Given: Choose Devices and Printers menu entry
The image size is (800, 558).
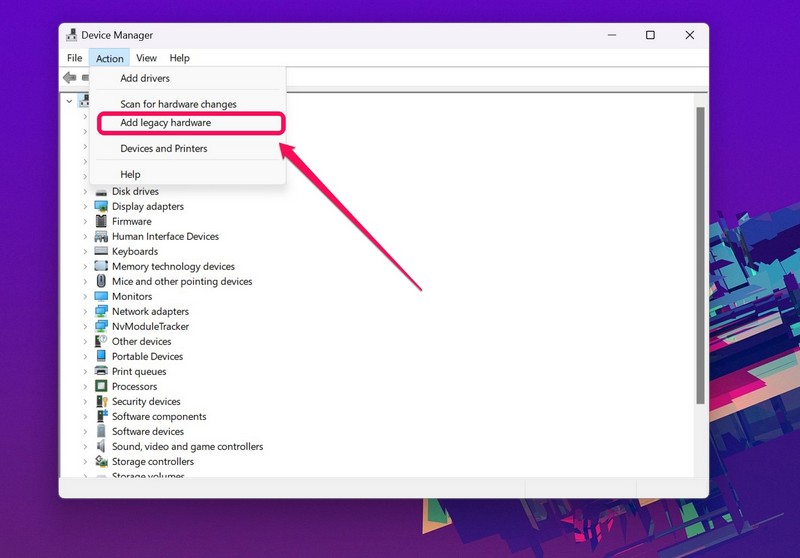Looking at the screenshot, I should [164, 149].
